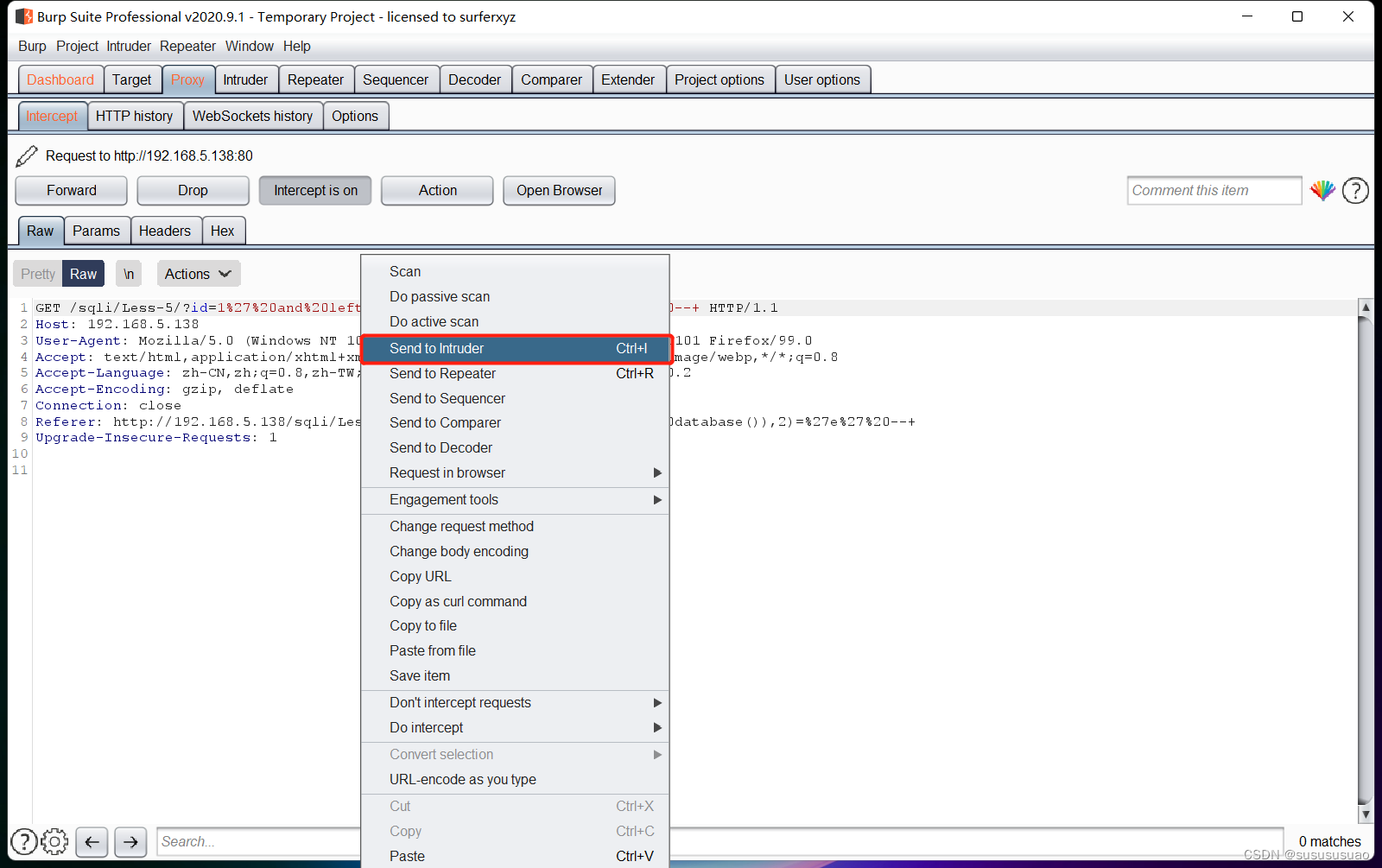Toggle the \n non-printable characters button
Viewport: 1382px width, 868px height.
[x=129, y=274]
